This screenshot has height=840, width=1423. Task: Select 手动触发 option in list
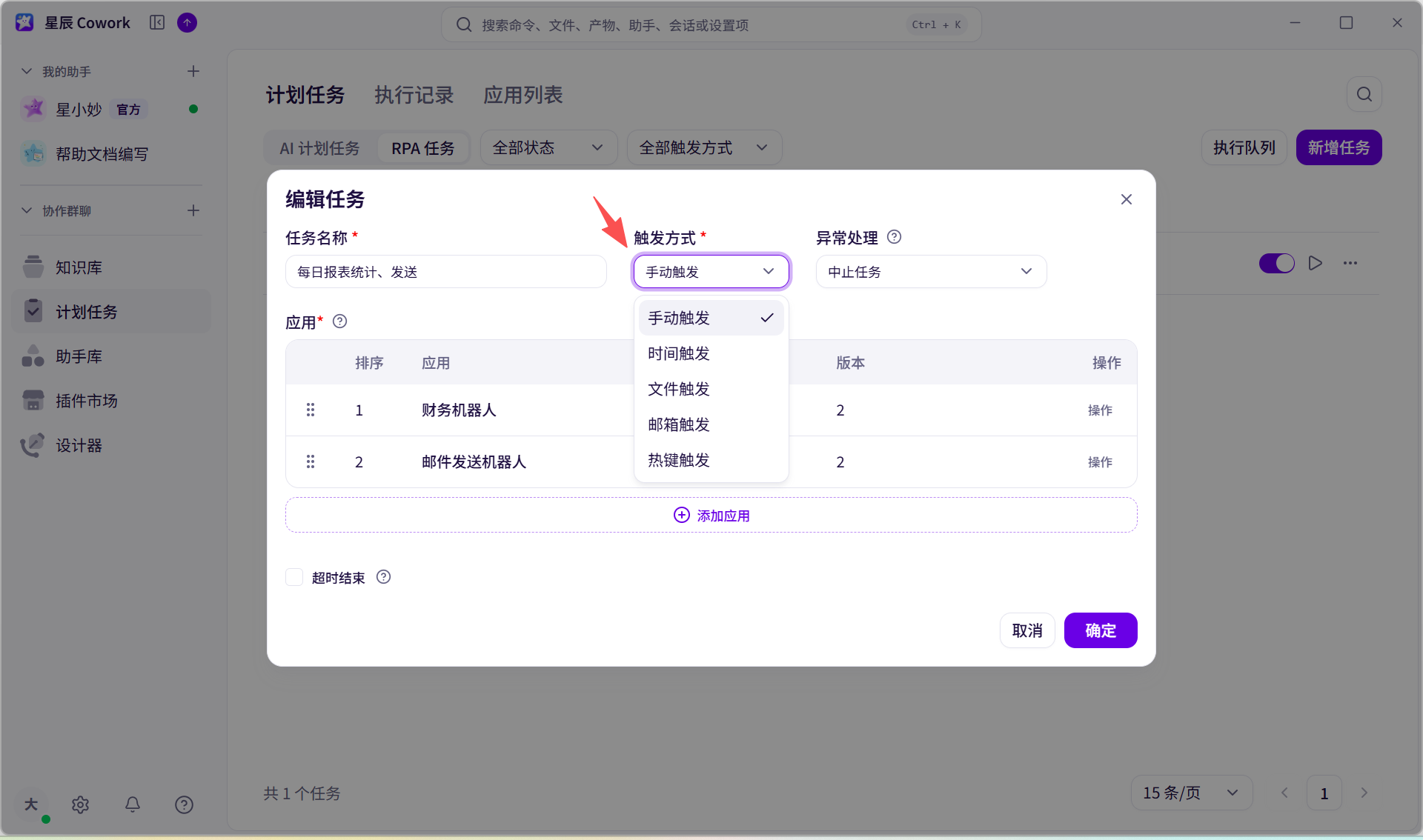pyautogui.click(x=711, y=318)
